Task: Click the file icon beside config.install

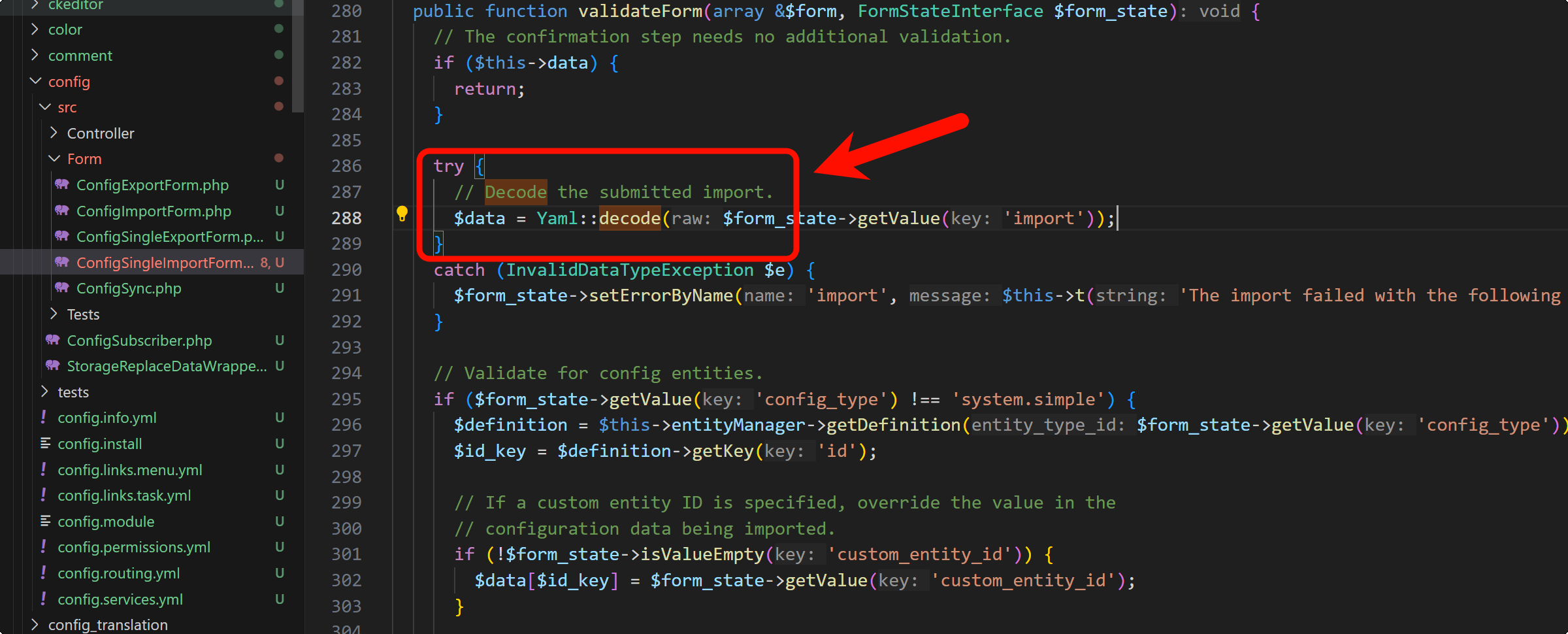Action: pos(45,444)
